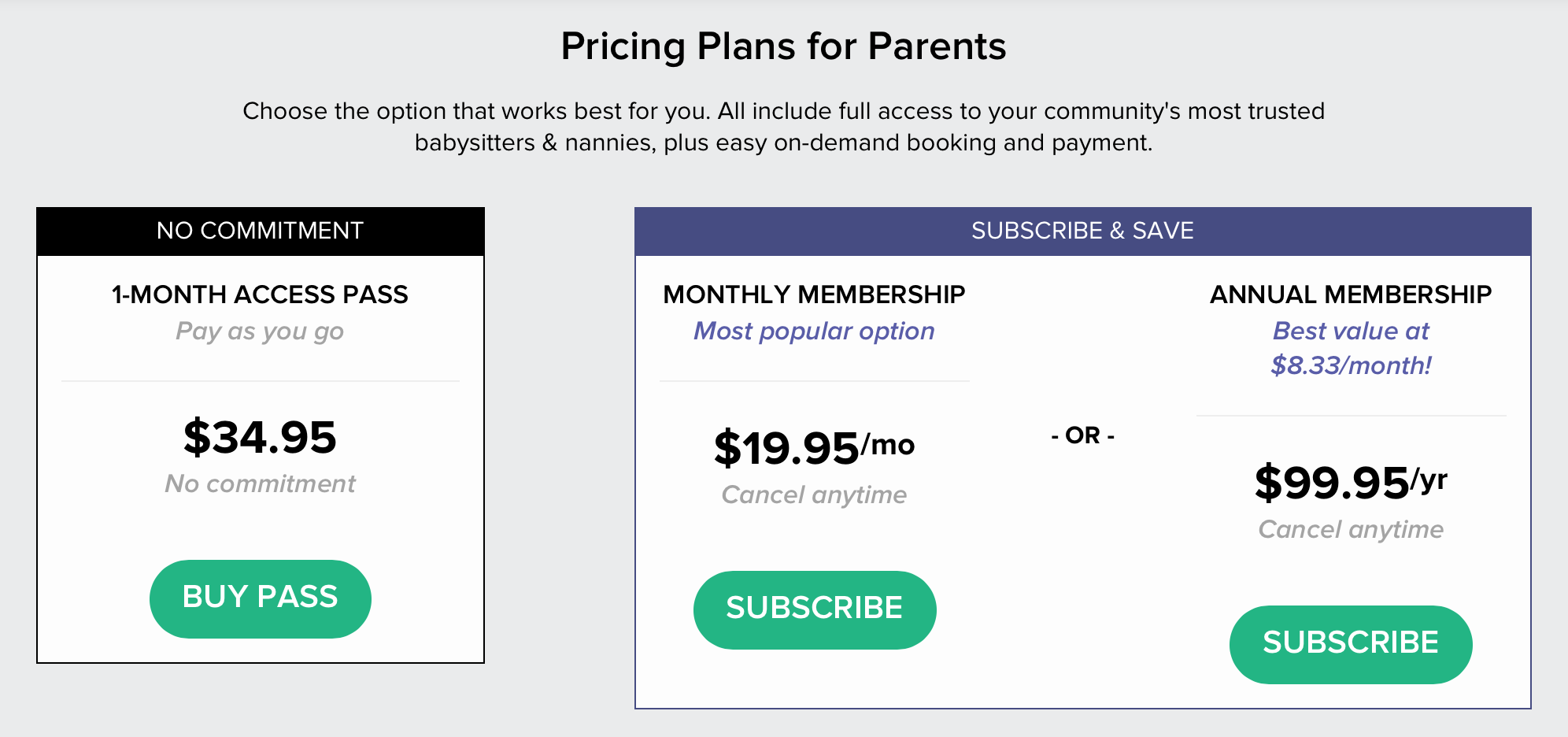Click the intro paragraph about babysitters & nannies

point(783,127)
